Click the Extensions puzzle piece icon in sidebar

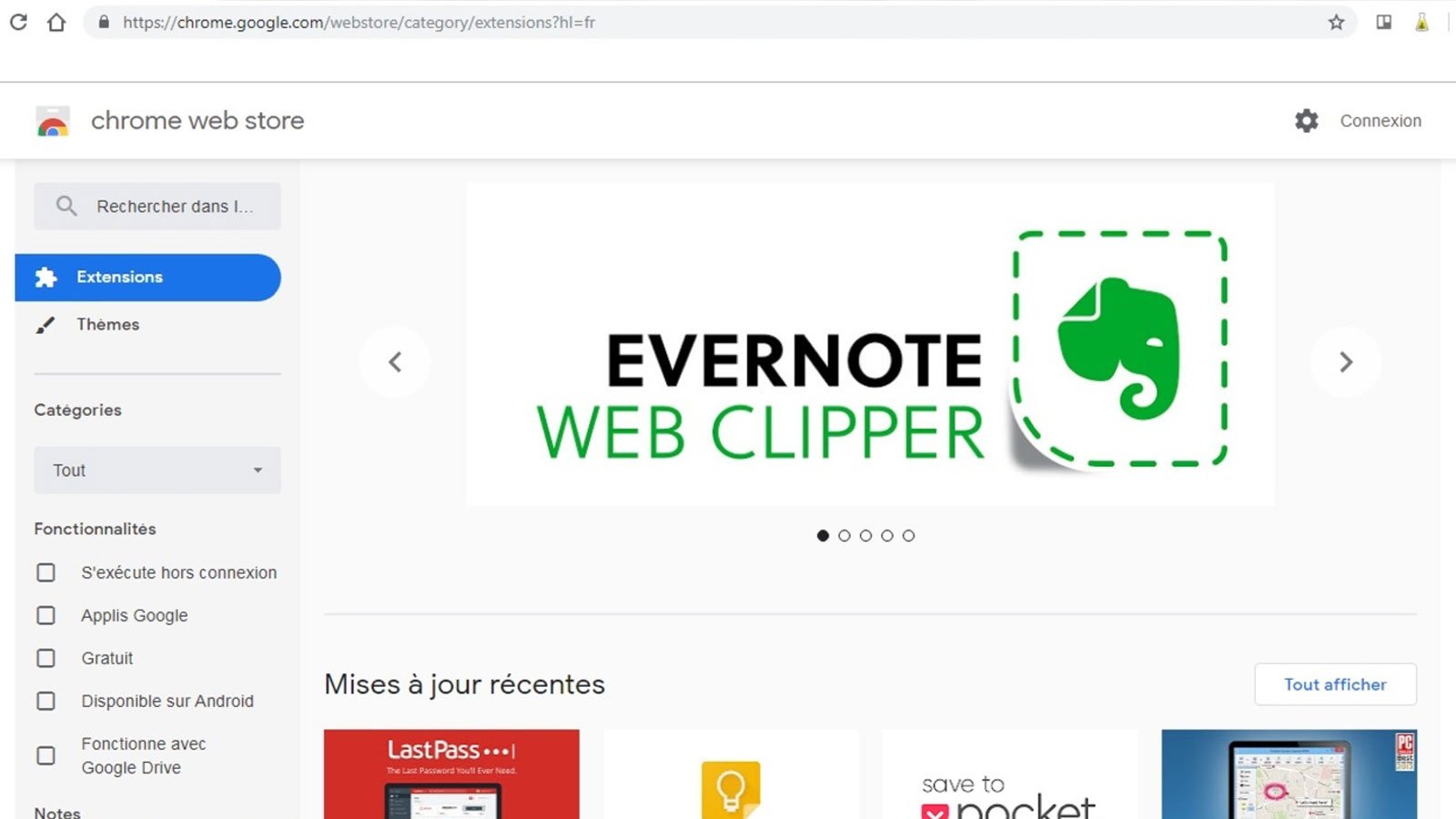48,277
